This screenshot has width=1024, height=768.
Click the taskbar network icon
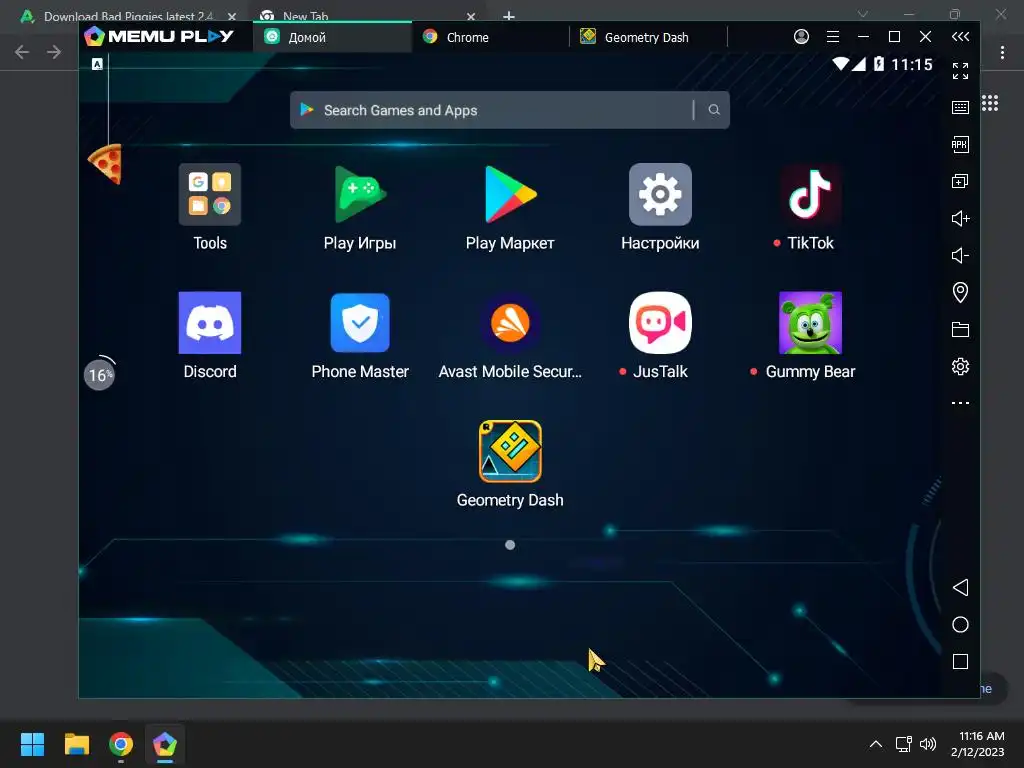904,744
